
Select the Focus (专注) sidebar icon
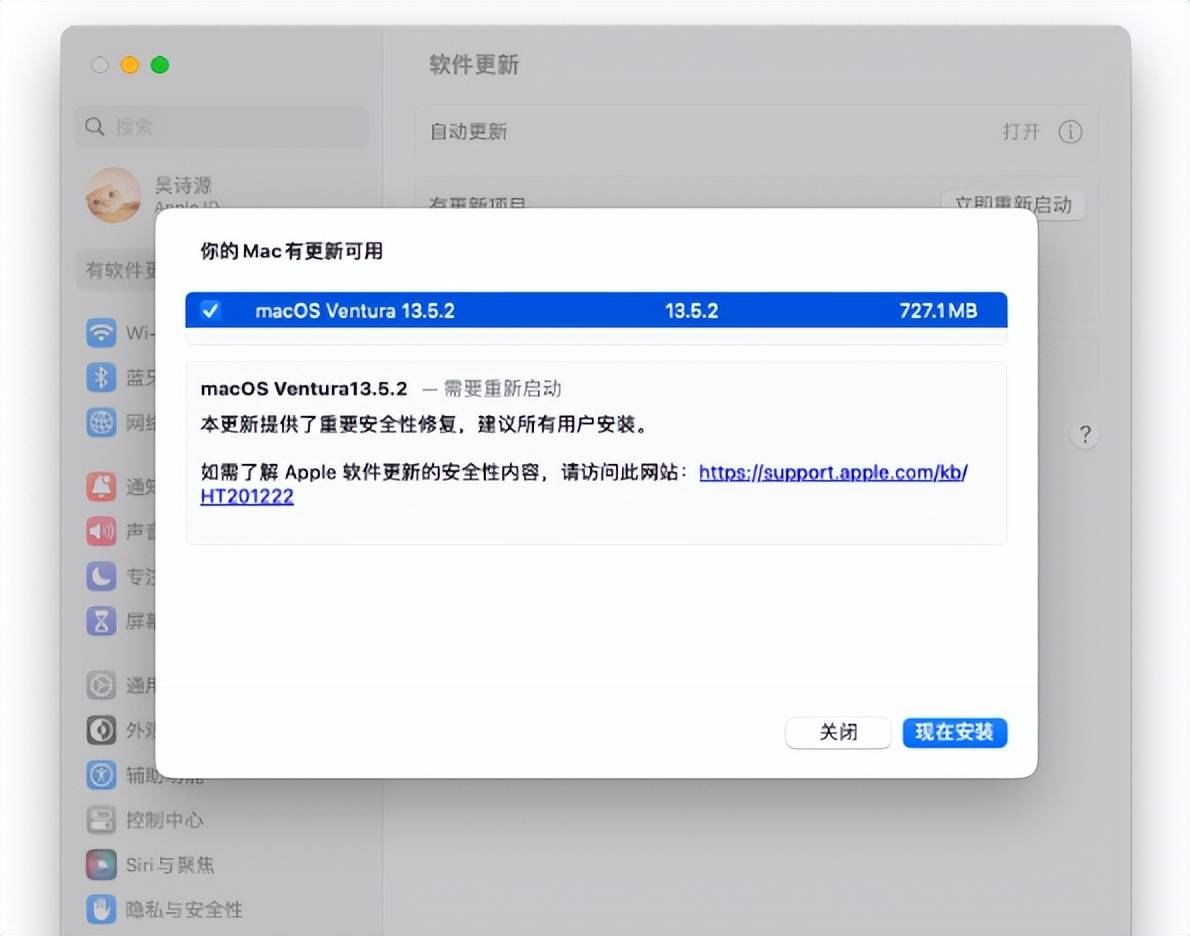click(101, 576)
